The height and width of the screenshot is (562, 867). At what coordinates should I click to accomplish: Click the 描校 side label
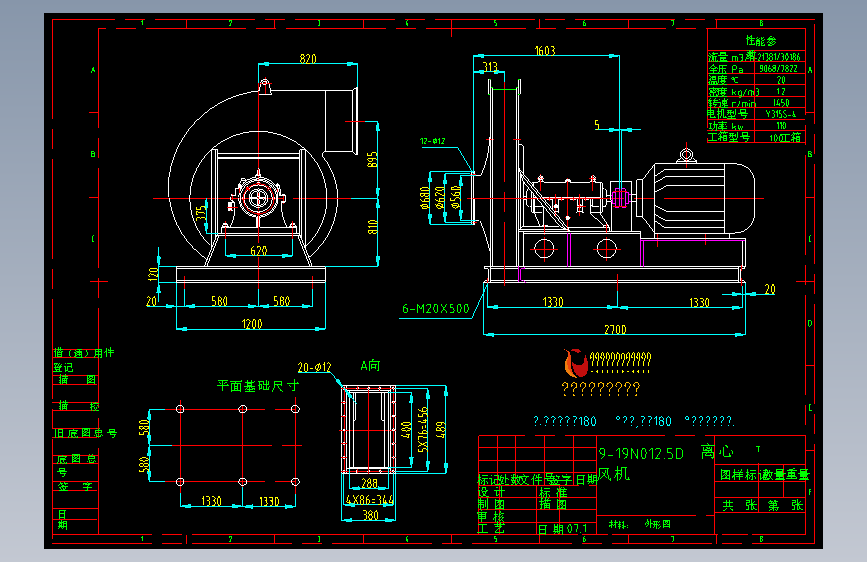(x=79, y=406)
